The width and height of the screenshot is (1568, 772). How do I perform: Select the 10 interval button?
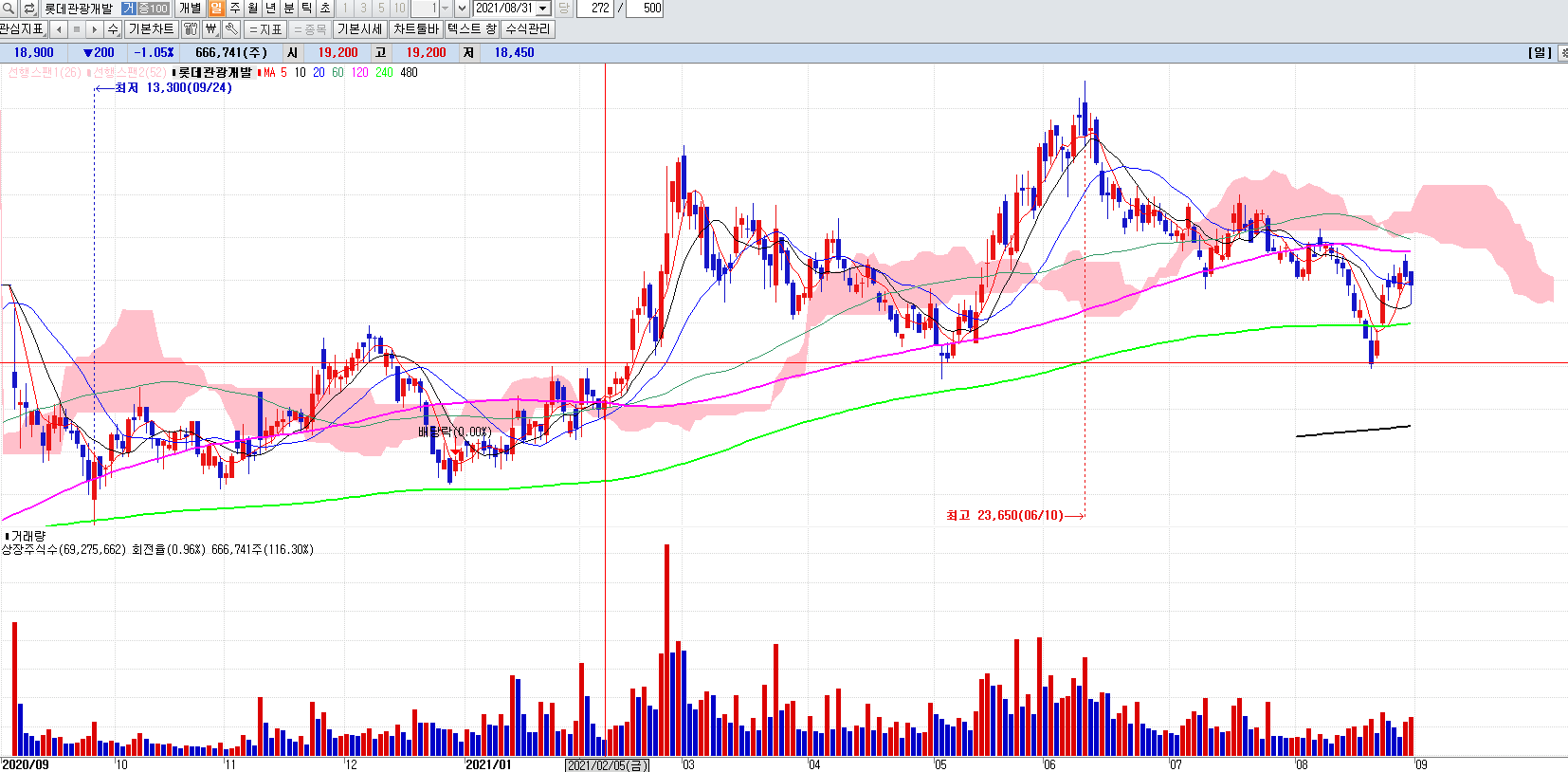pos(399,9)
